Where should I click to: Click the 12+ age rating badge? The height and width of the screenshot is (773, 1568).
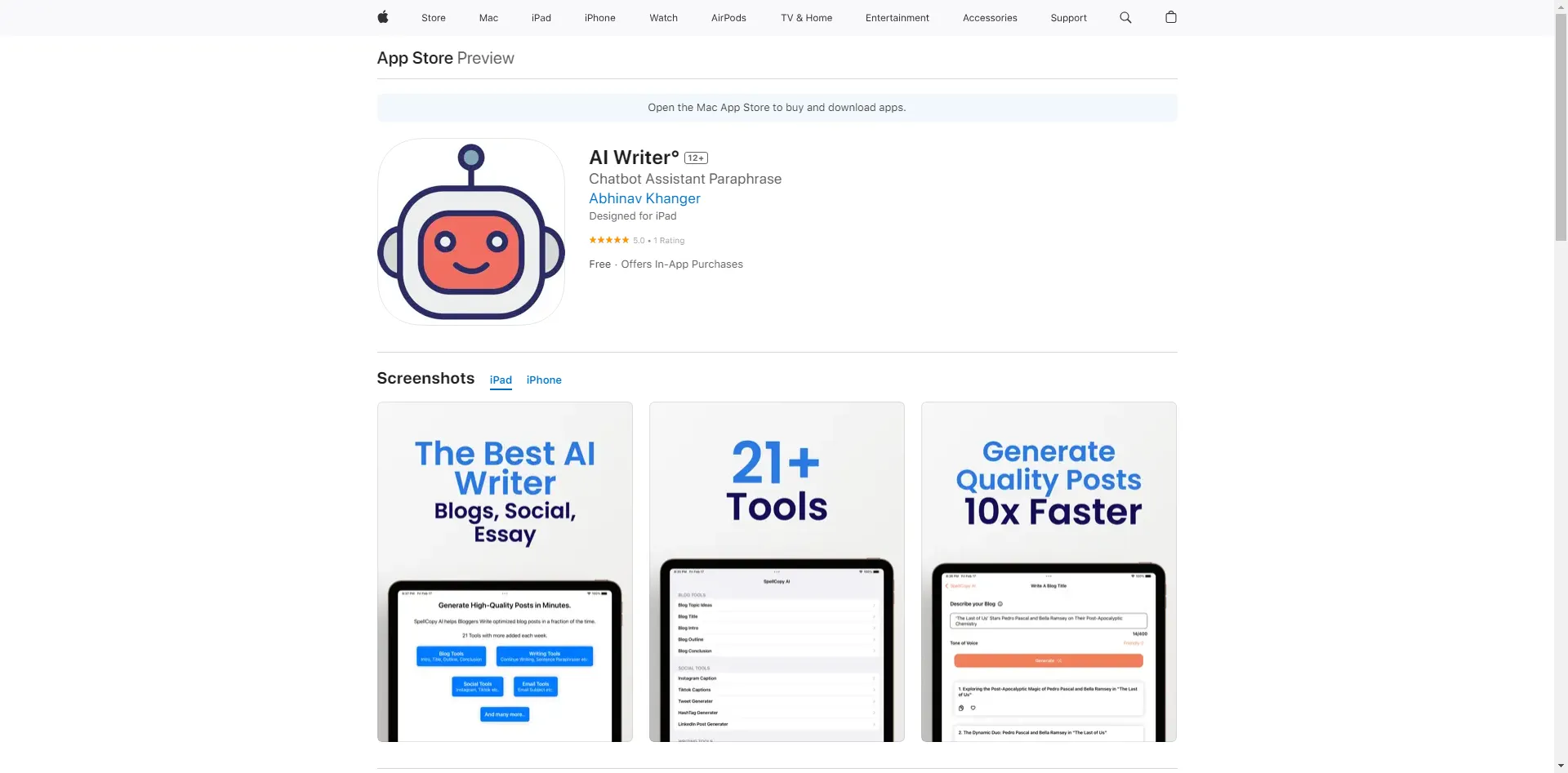[696, 158]
